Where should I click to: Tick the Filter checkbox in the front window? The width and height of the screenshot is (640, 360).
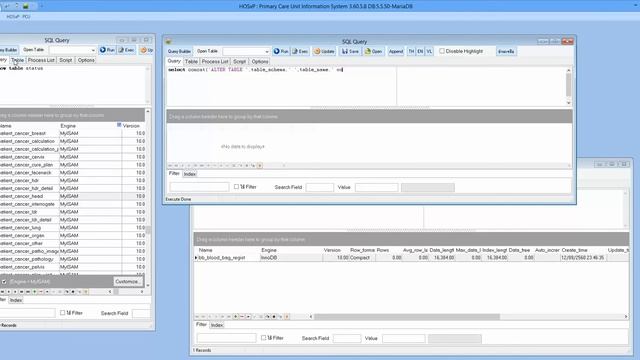coord(236,187)
